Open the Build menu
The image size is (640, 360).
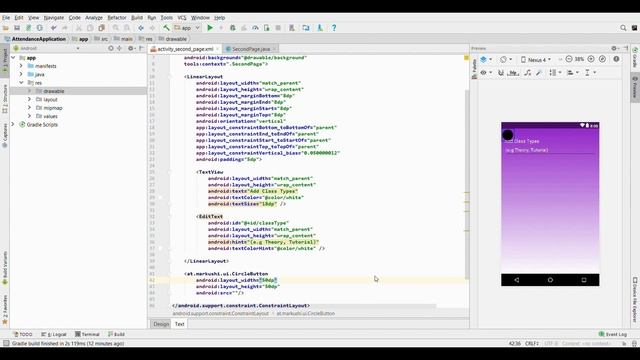[137, 18]
